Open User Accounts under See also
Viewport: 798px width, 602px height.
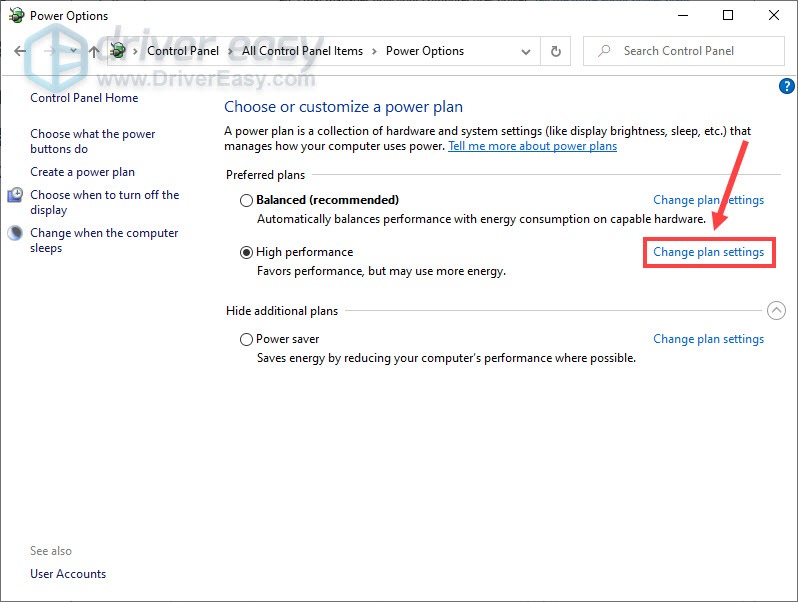[68, 574]
